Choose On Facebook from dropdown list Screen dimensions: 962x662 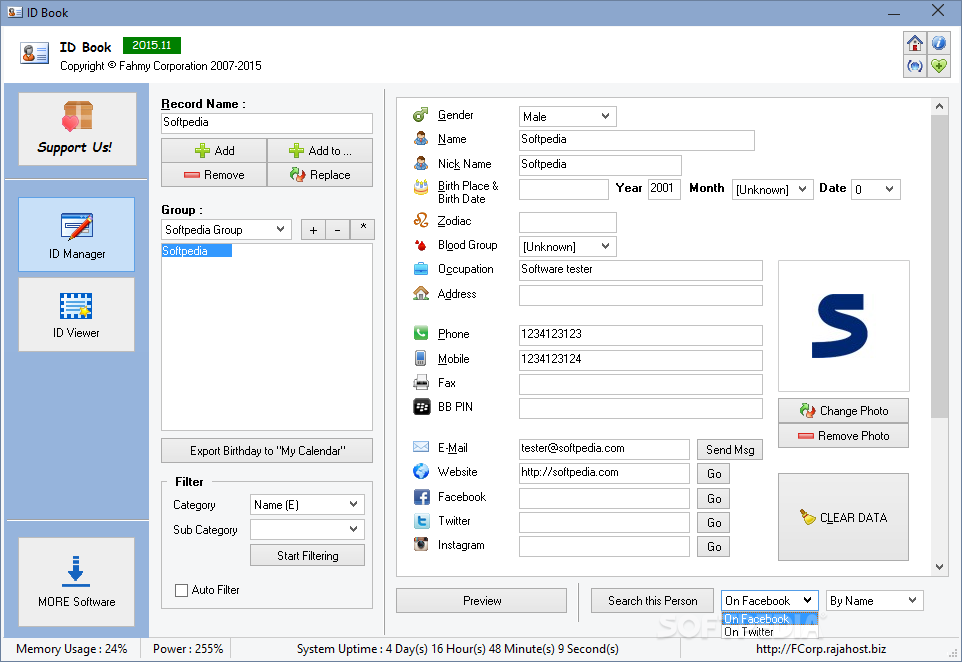pos(770,619)
